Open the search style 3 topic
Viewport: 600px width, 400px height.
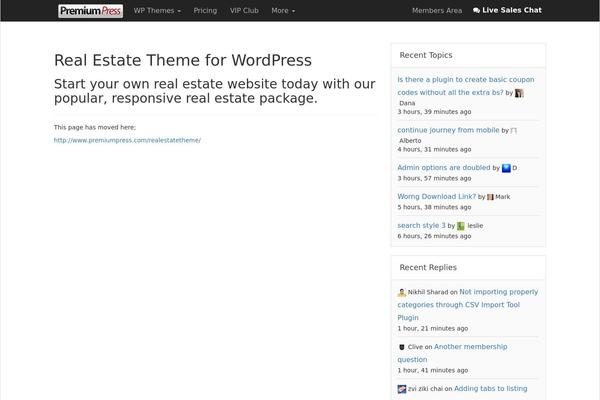click(x=421, y=225)
